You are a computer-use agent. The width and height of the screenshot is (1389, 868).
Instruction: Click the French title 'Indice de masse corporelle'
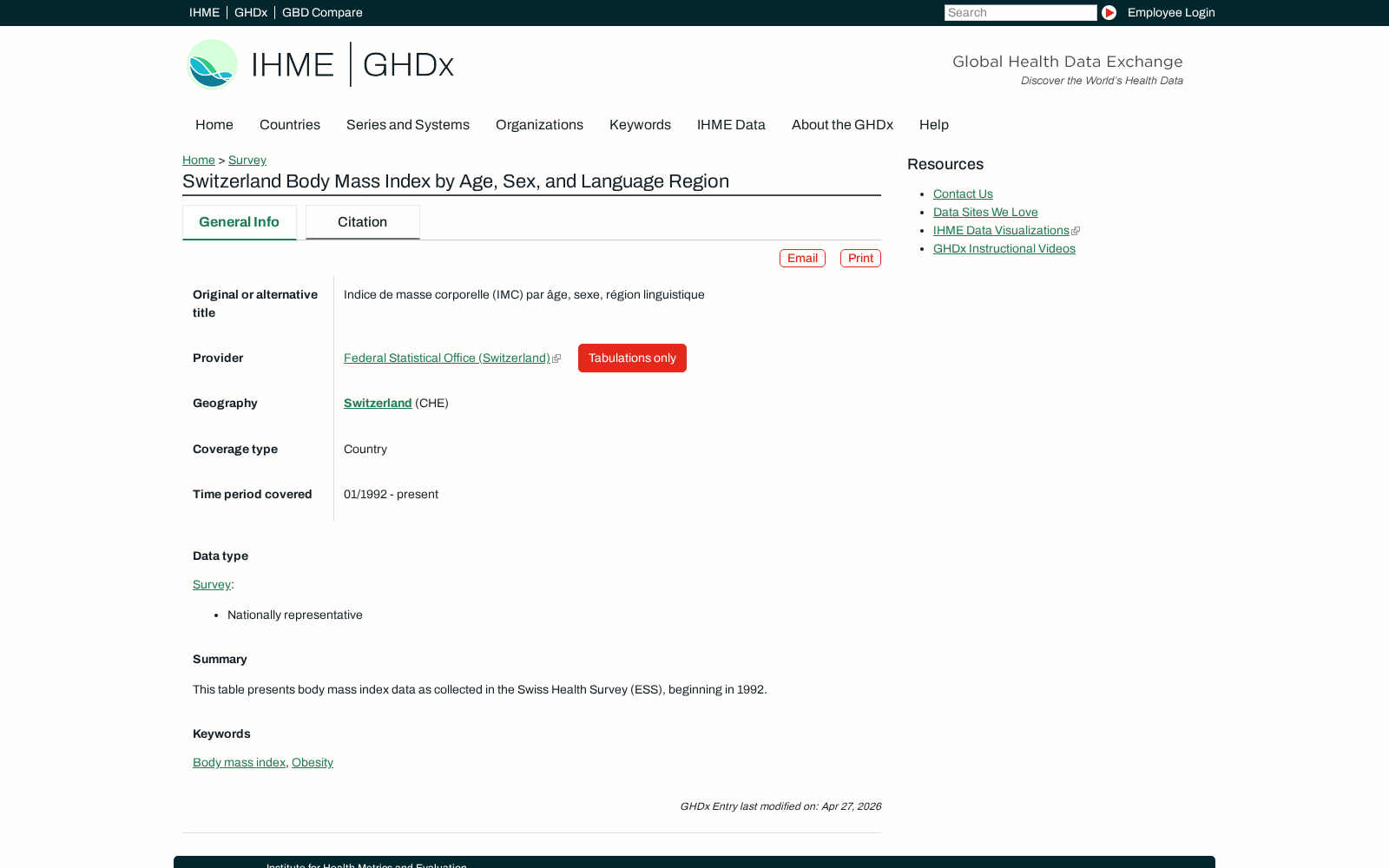click(x=524, y=294)
